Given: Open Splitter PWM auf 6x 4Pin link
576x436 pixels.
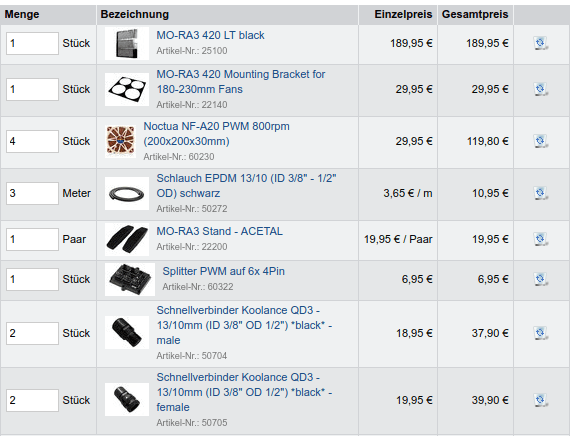Looking at the screenshot, I should 223,271.
